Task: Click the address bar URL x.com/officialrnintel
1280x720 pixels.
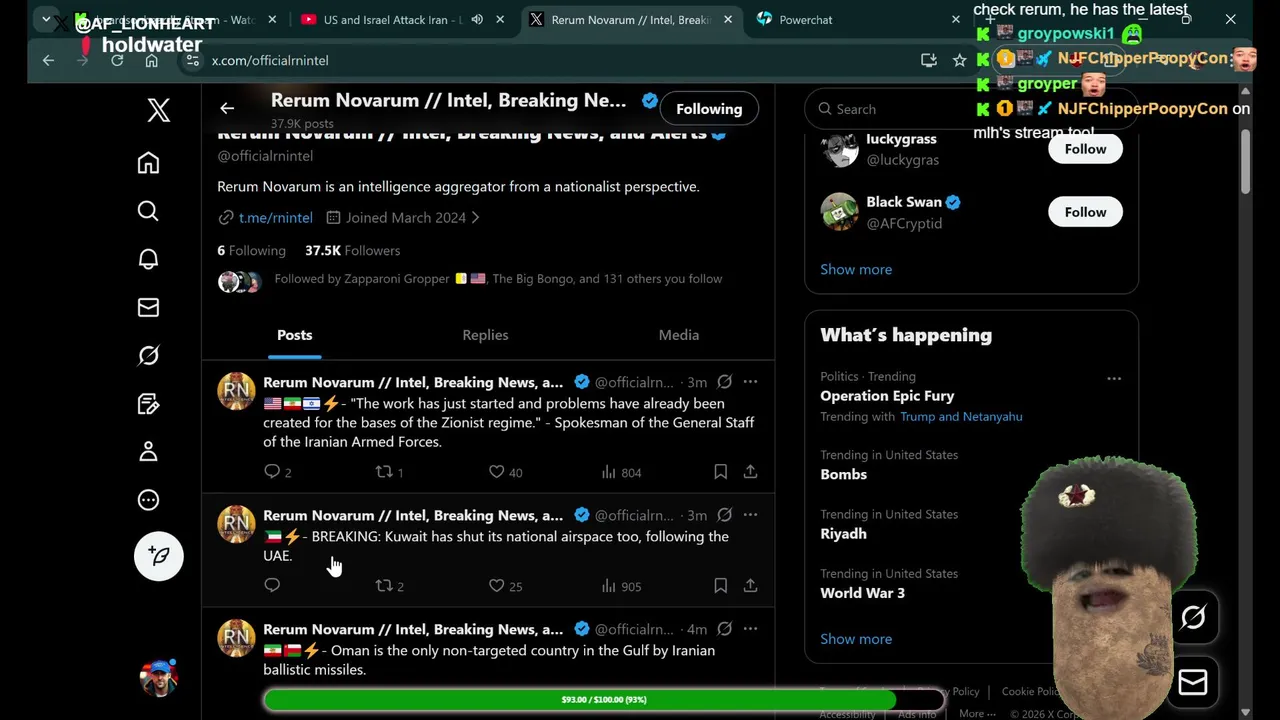Action: click(270, 60)
